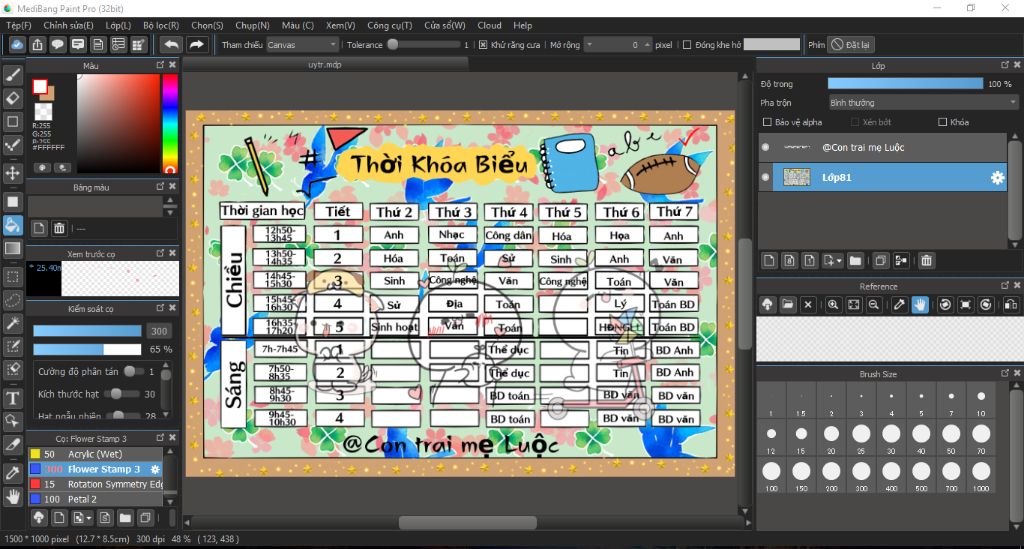The width and height of the screenshot is (1024, 549).
Task: Zoom out the Reference panel
Action: tap(874, 305)
